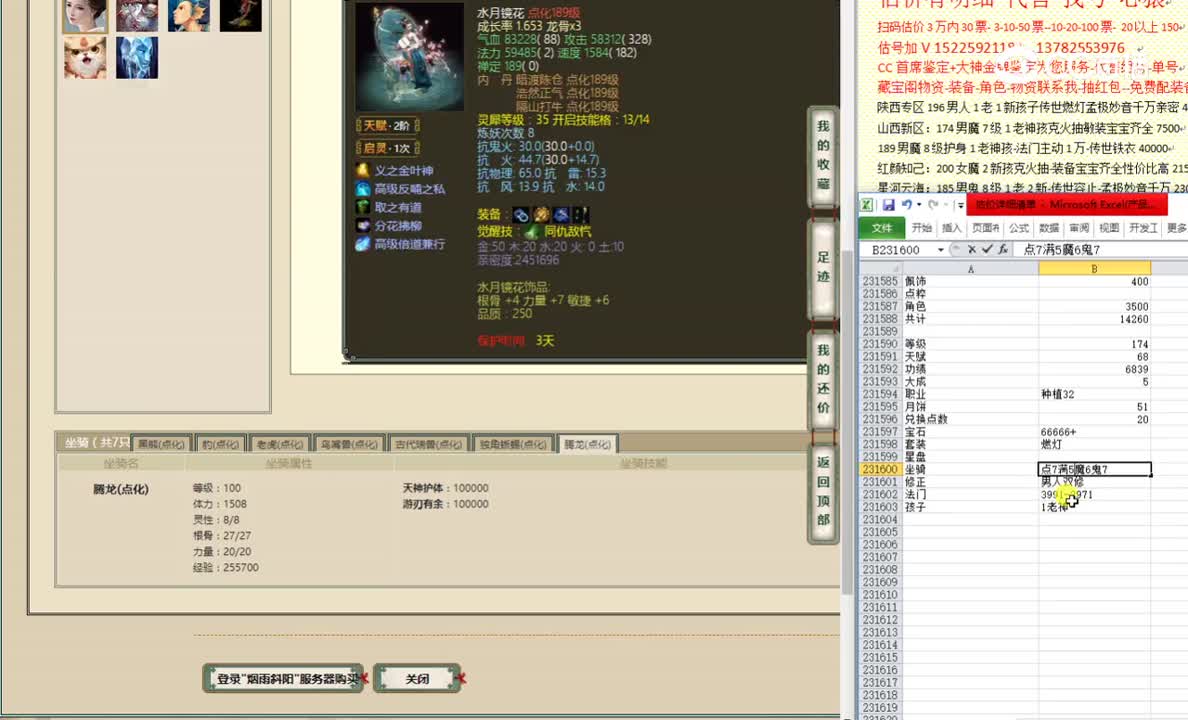Switch to the Excel 开发工具 tab
1188x720 pixels.
point(1143,228)
